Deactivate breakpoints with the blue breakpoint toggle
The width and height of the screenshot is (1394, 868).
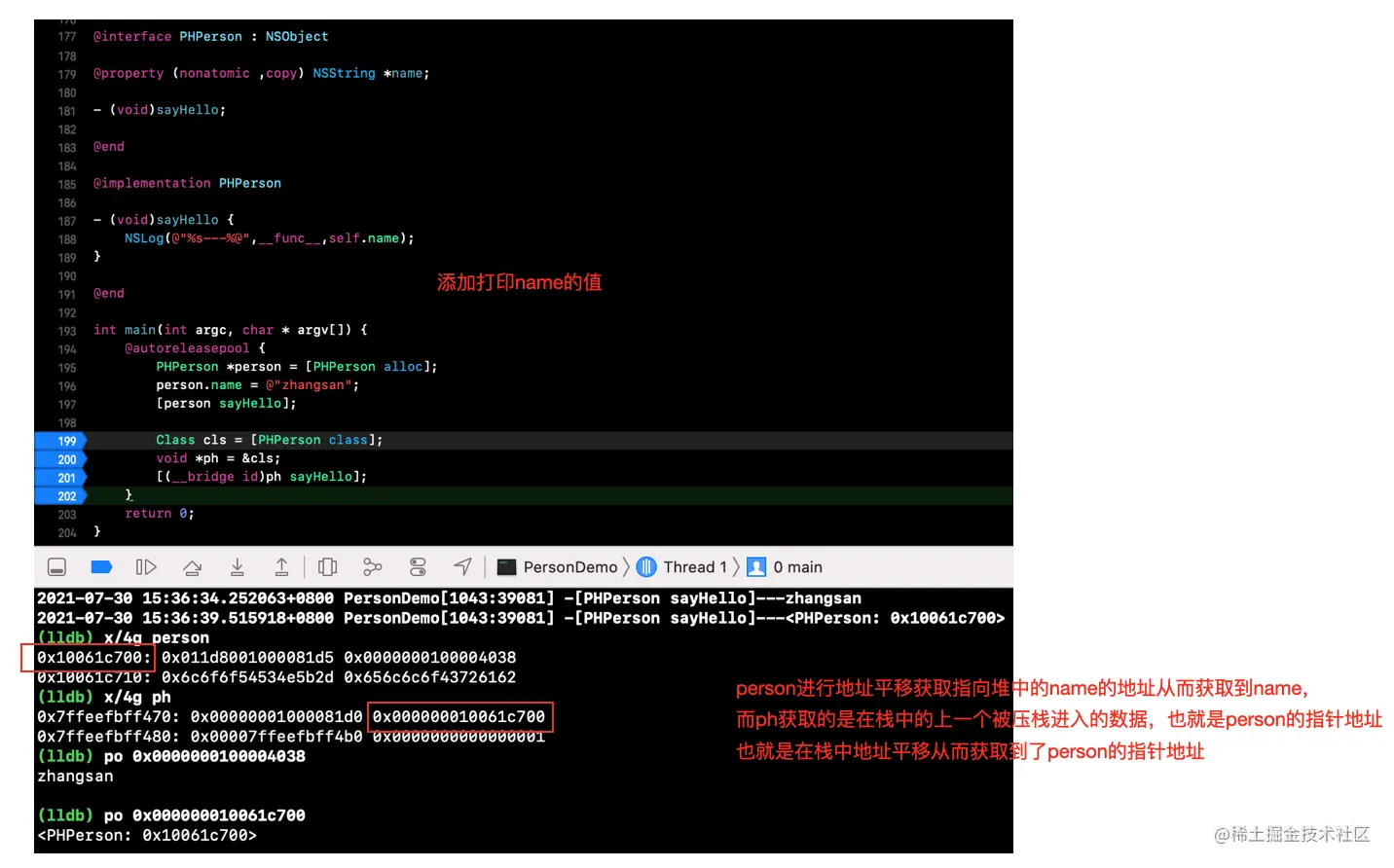(x=101, y=566)
